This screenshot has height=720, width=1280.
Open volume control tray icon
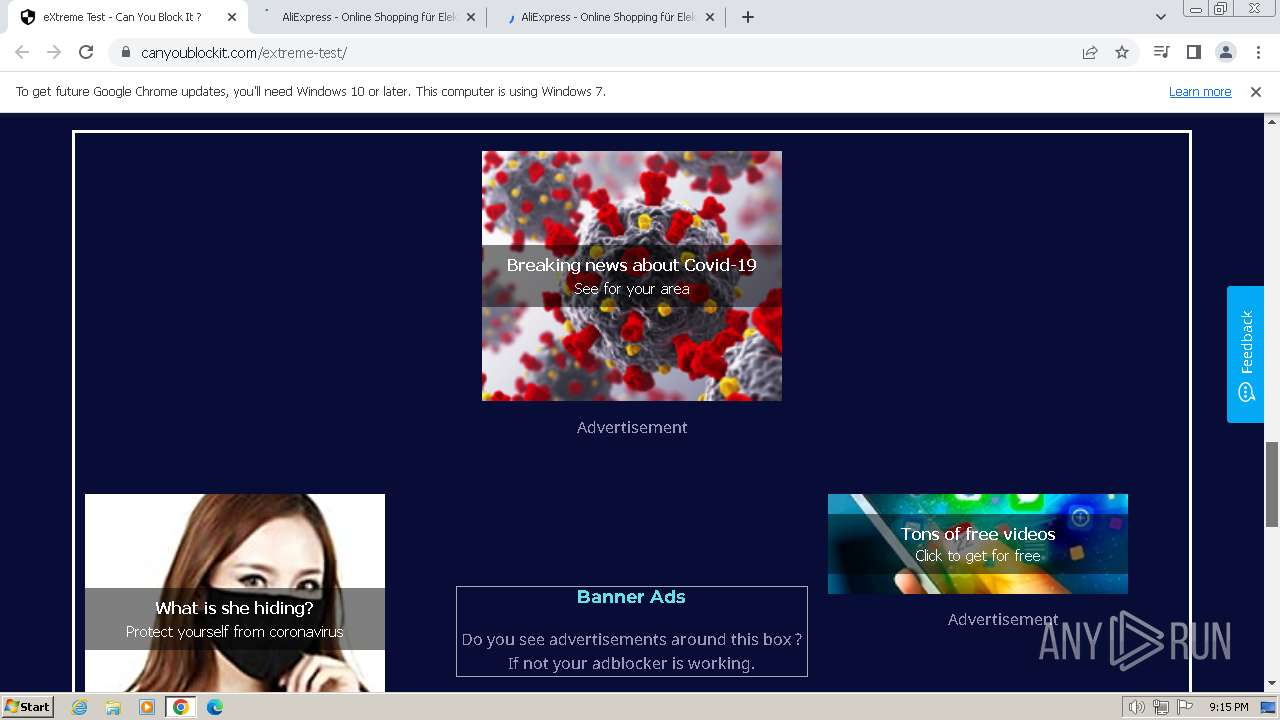pos(1137,707)
